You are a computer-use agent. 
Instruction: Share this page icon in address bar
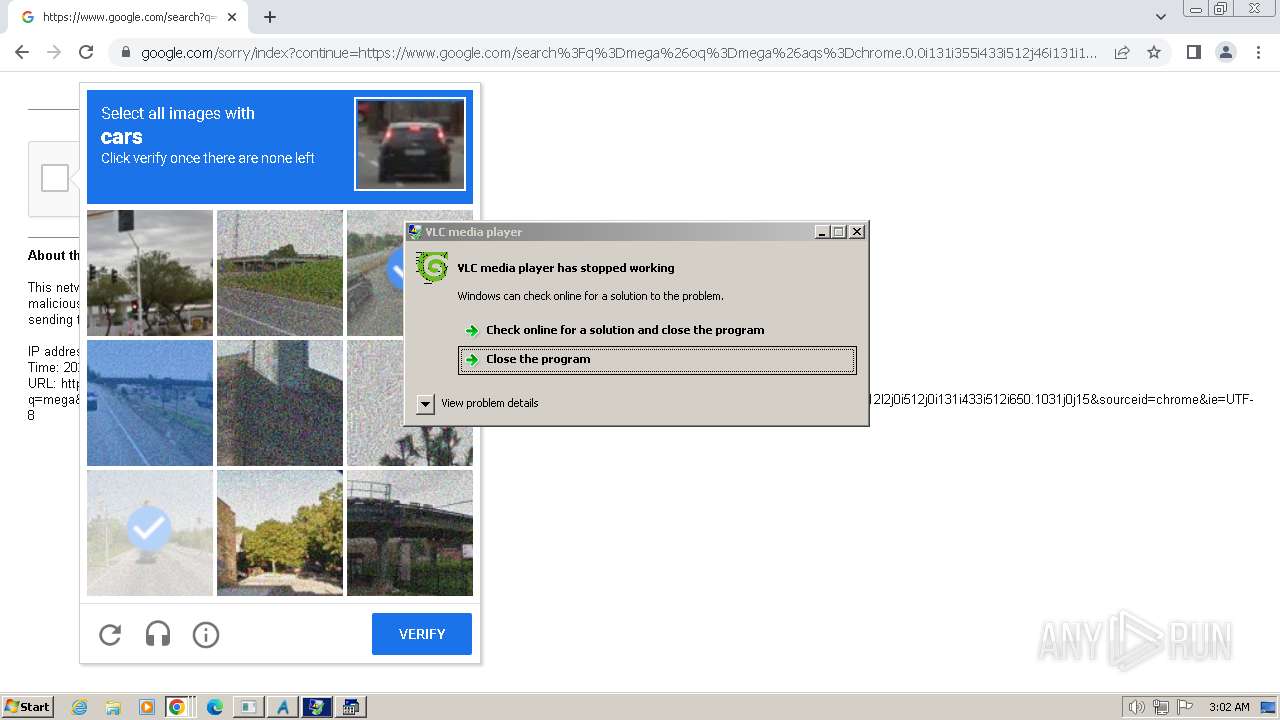click(1122, 52)
